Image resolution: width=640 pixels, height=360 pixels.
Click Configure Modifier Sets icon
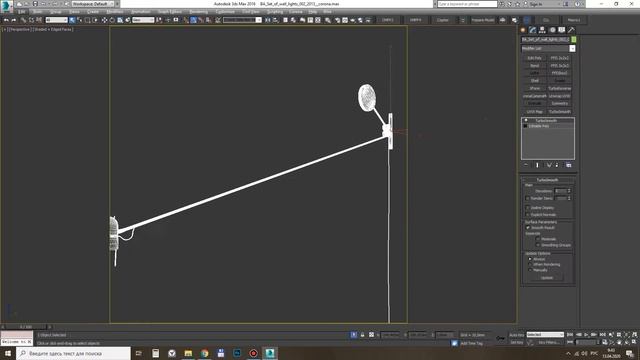(x=569, y=165)
